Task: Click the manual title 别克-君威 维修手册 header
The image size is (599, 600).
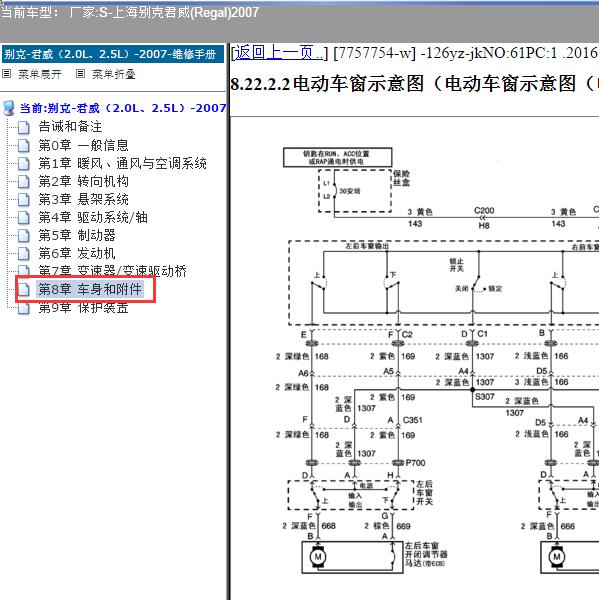Action: [x=113, y=54]
